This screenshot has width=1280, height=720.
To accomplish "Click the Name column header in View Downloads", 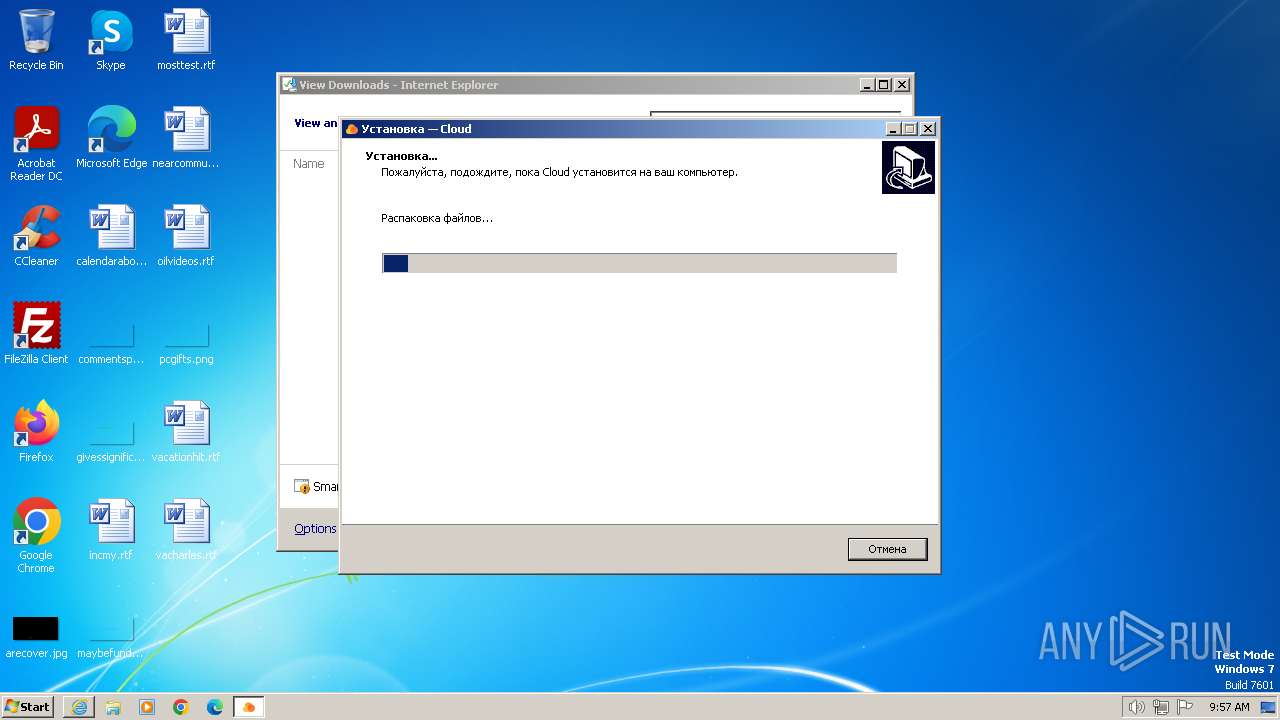I will click(309, 164).
